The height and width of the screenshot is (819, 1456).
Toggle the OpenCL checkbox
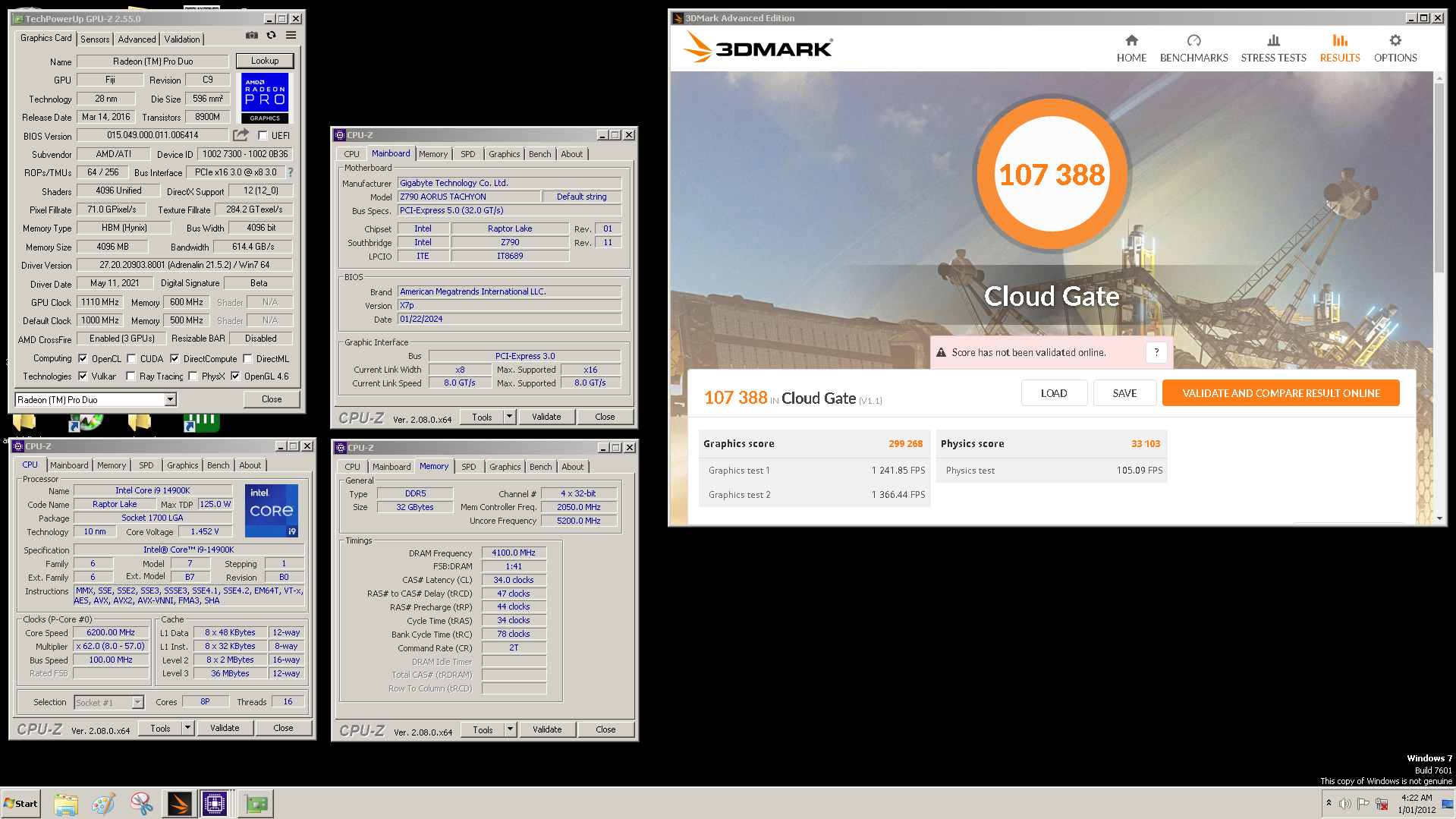pos(83,358)
